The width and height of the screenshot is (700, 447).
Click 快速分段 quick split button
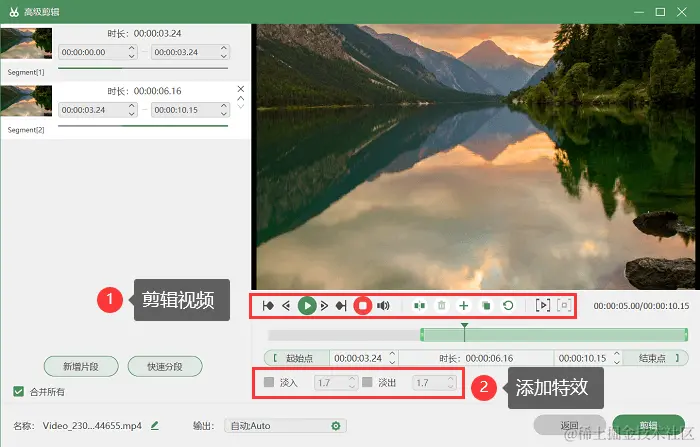click(x=165, y=367)
